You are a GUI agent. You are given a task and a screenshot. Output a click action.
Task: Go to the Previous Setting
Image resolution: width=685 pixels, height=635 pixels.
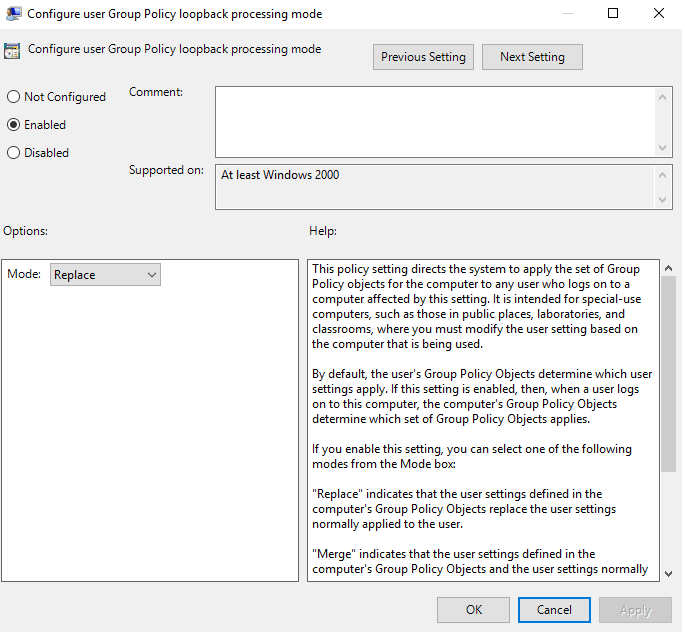tap(423, 57)
